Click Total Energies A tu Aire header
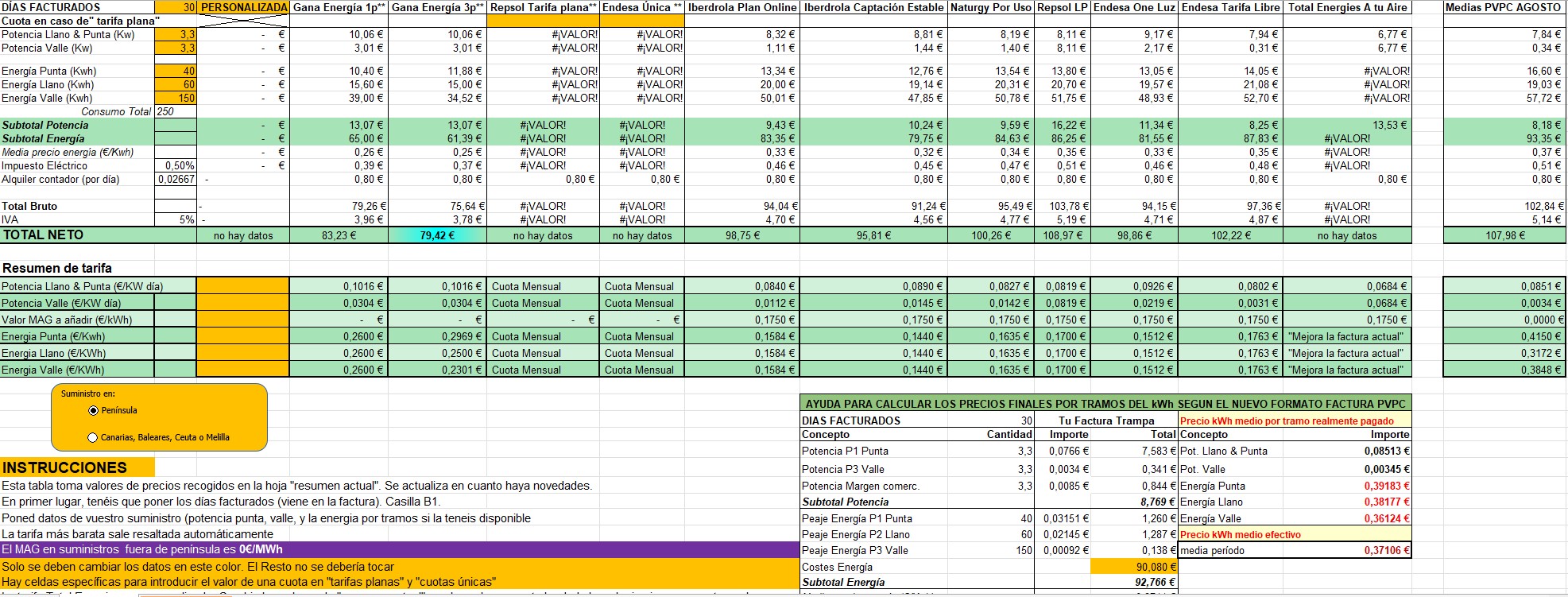Viewport: 1568px width, 597px height. coord(1348,7)
